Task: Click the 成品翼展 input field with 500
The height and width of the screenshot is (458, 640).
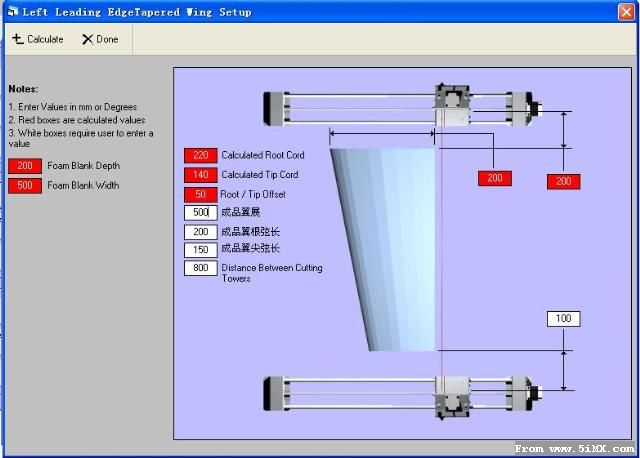Action: [x=200, y=212]
